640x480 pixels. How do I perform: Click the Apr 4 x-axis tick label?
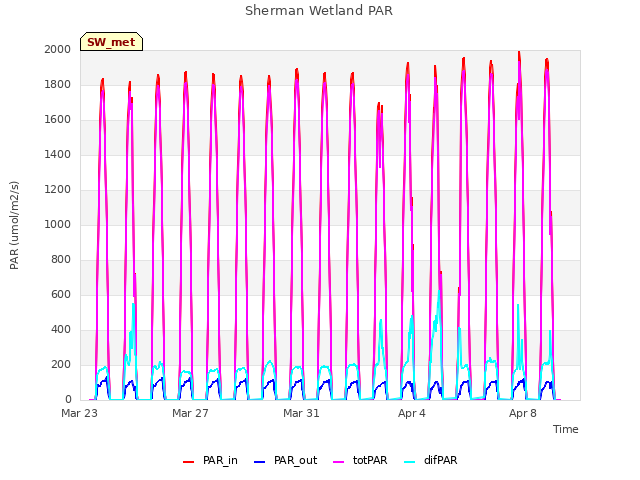point(412,413)
